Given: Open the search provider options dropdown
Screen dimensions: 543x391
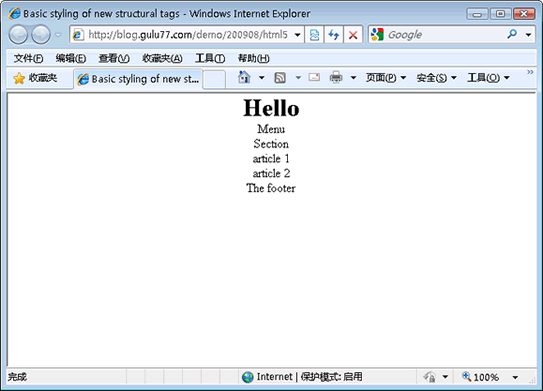Looking at the screenshot, I should pyautogui.click(x=528, y=35).
